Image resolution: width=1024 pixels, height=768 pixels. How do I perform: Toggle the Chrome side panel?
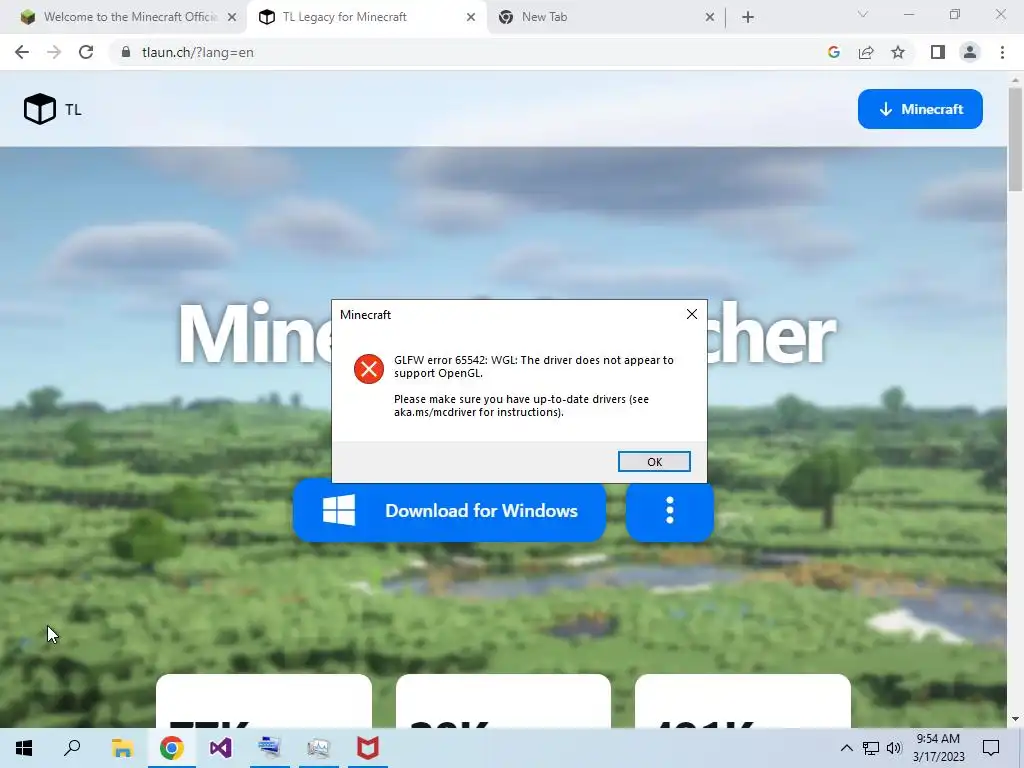tap(938, 52)
